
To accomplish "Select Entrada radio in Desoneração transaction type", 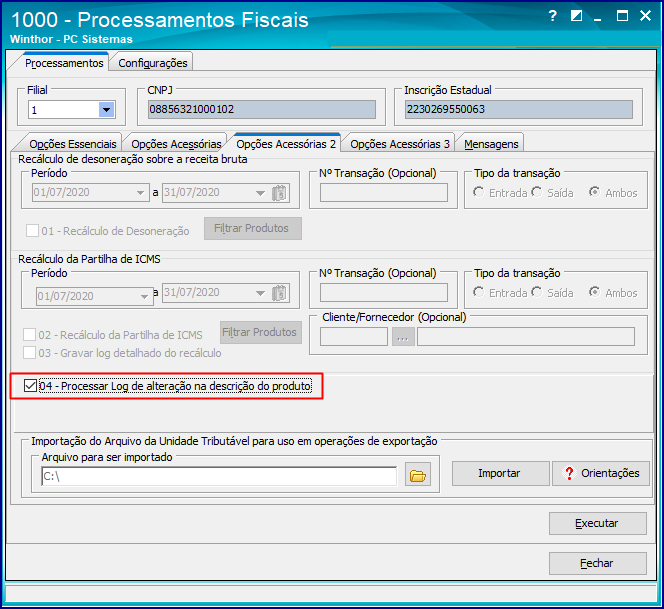I will tap(479, 192).
